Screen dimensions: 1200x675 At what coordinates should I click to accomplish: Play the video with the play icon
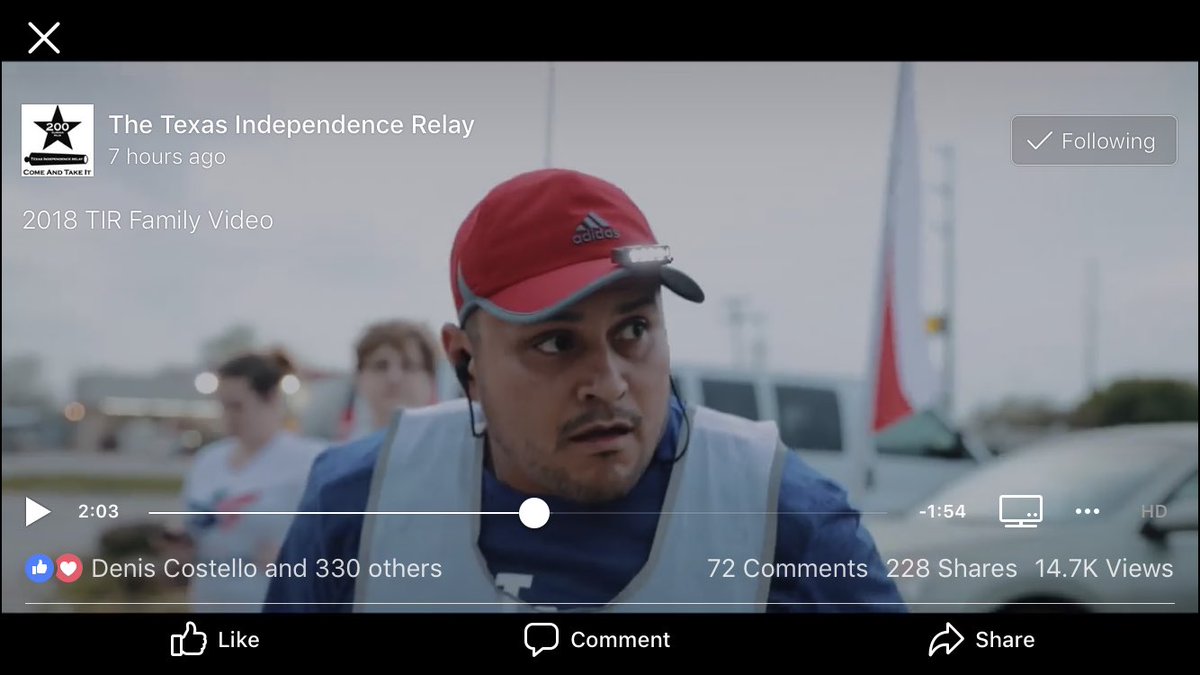pos(37,512)
